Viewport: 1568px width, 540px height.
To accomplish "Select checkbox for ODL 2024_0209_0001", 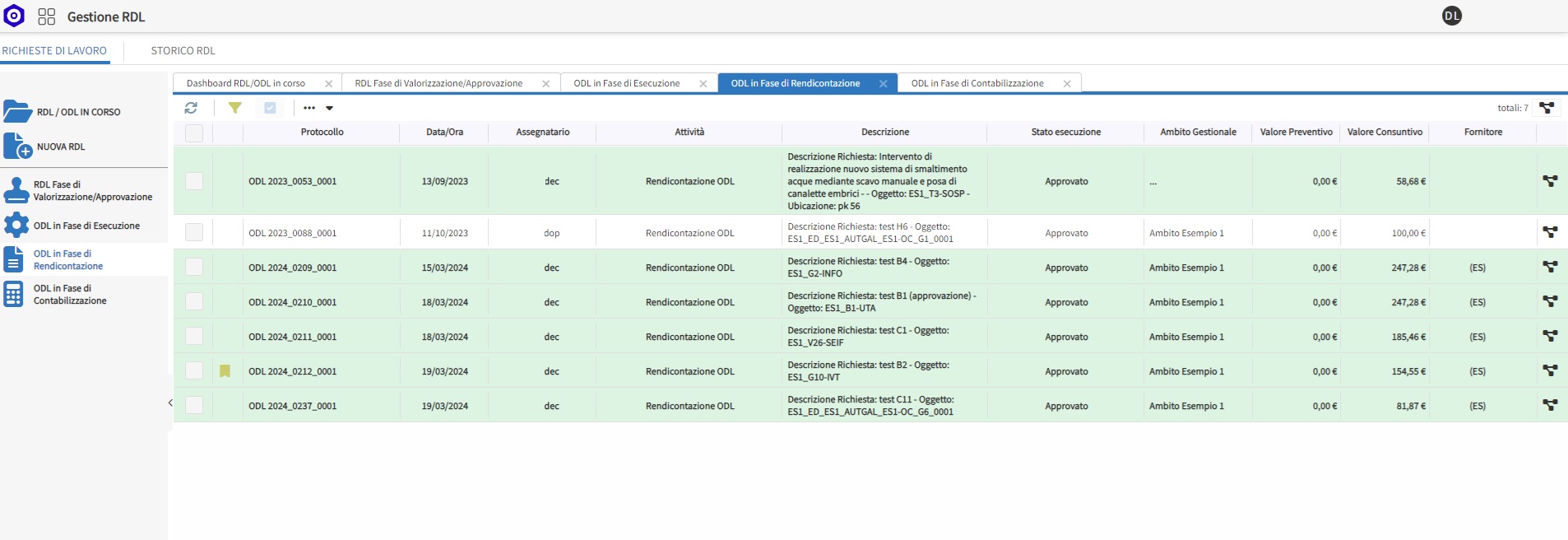I will (x=194, y=268).
